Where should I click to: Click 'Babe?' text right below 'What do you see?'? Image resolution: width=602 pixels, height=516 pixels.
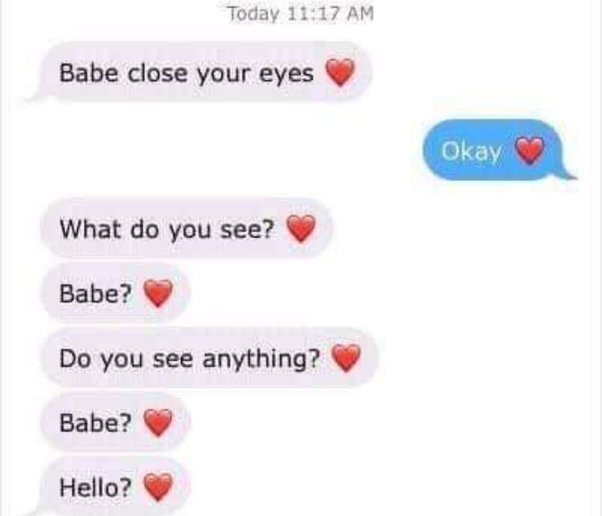coord(95,294)
